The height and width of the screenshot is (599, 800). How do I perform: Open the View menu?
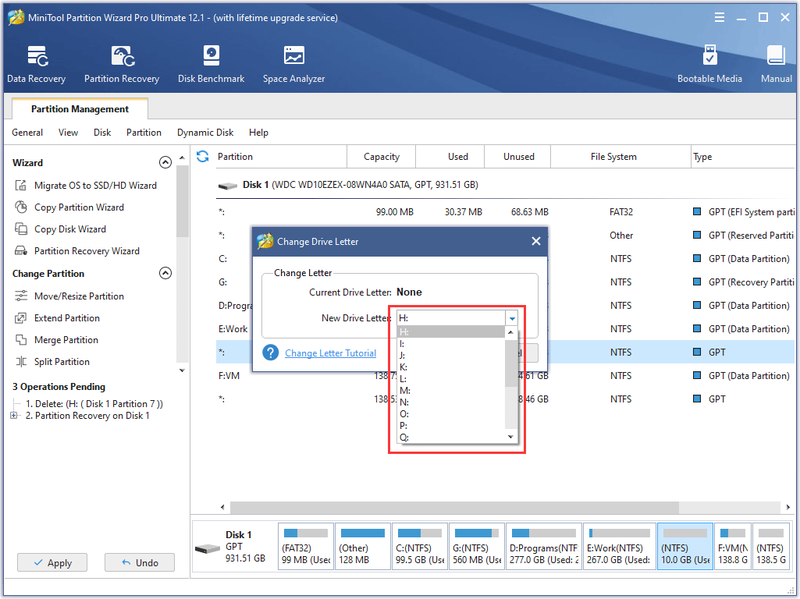click(x=68, y=132)
